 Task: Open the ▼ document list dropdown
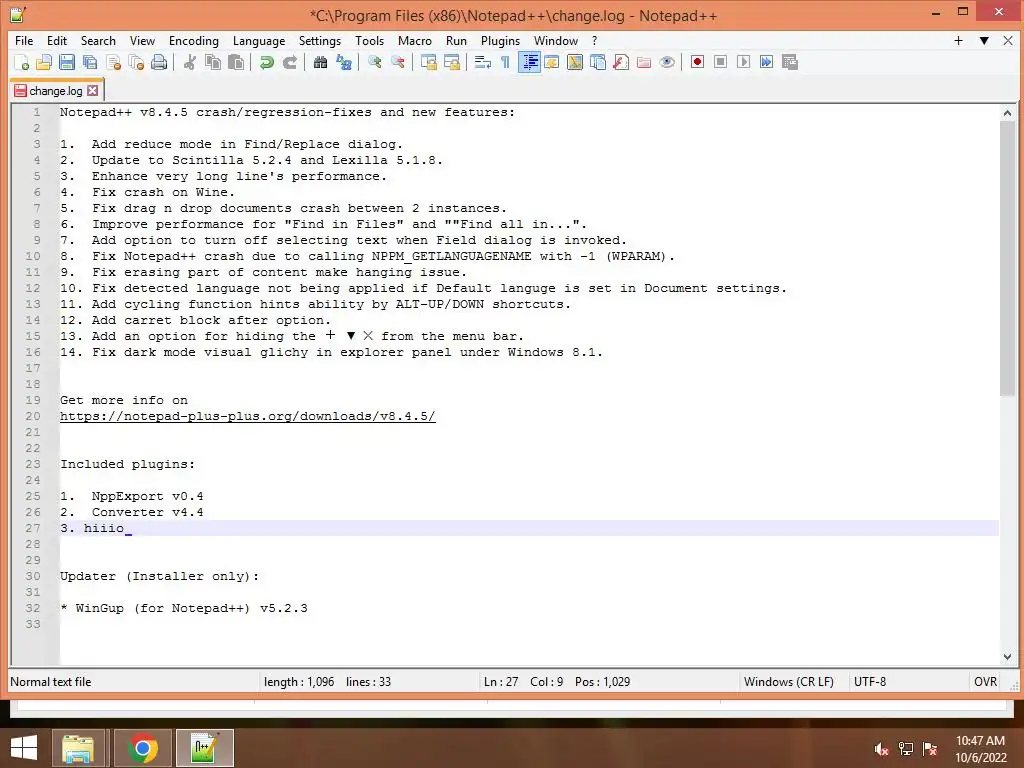984,40
